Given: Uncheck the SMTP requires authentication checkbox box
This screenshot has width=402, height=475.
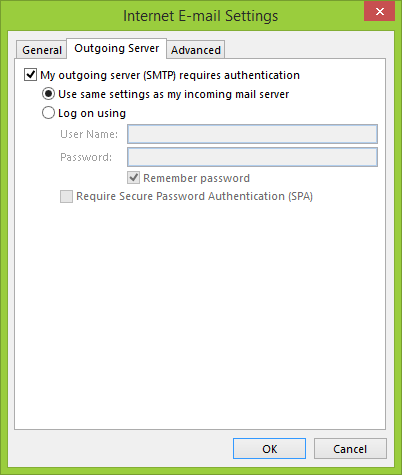Looking at the screenshot, I should click(30, 75).
